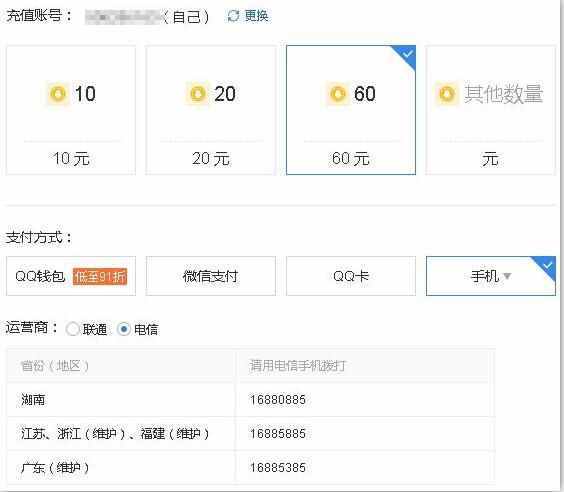Screen dimensions: 564x492
Task: Click the number 16885385
Action: (278, 467)
